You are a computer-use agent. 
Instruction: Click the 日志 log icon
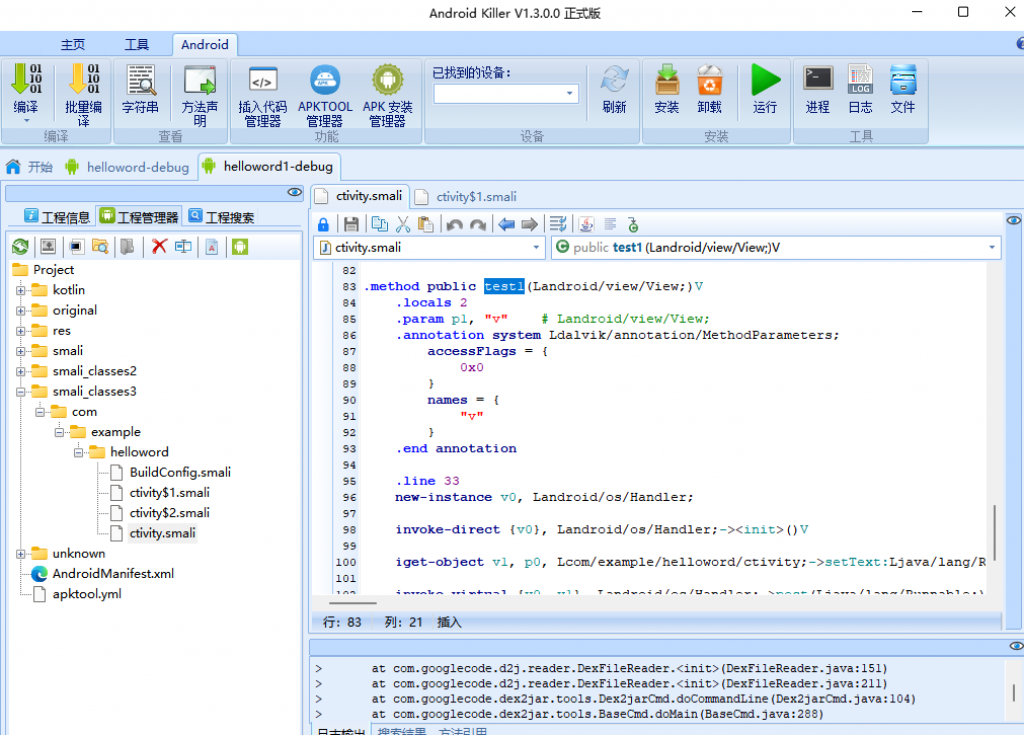(x=860, y=81)
